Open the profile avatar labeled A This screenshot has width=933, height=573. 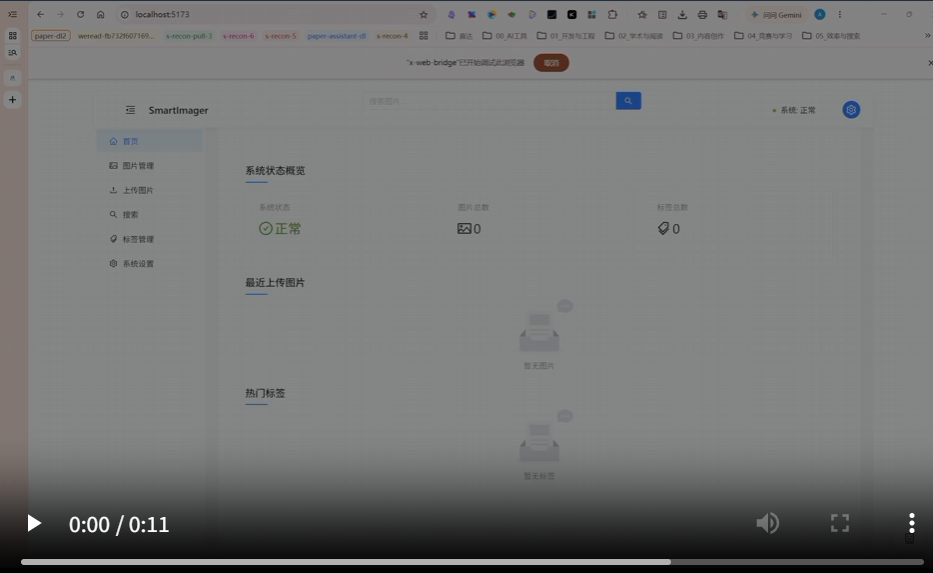(x=820, y=14)
